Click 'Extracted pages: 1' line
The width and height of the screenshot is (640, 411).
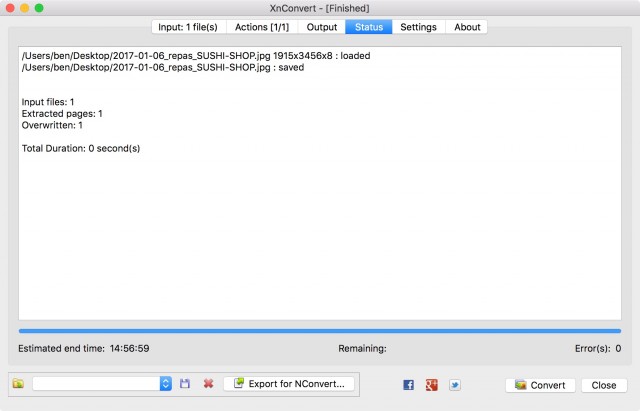coord(62,113)
